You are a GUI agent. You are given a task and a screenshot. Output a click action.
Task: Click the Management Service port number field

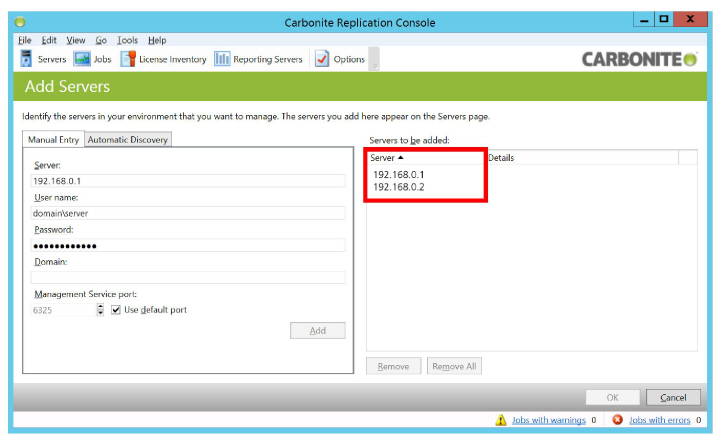click(x=63, y=310)
